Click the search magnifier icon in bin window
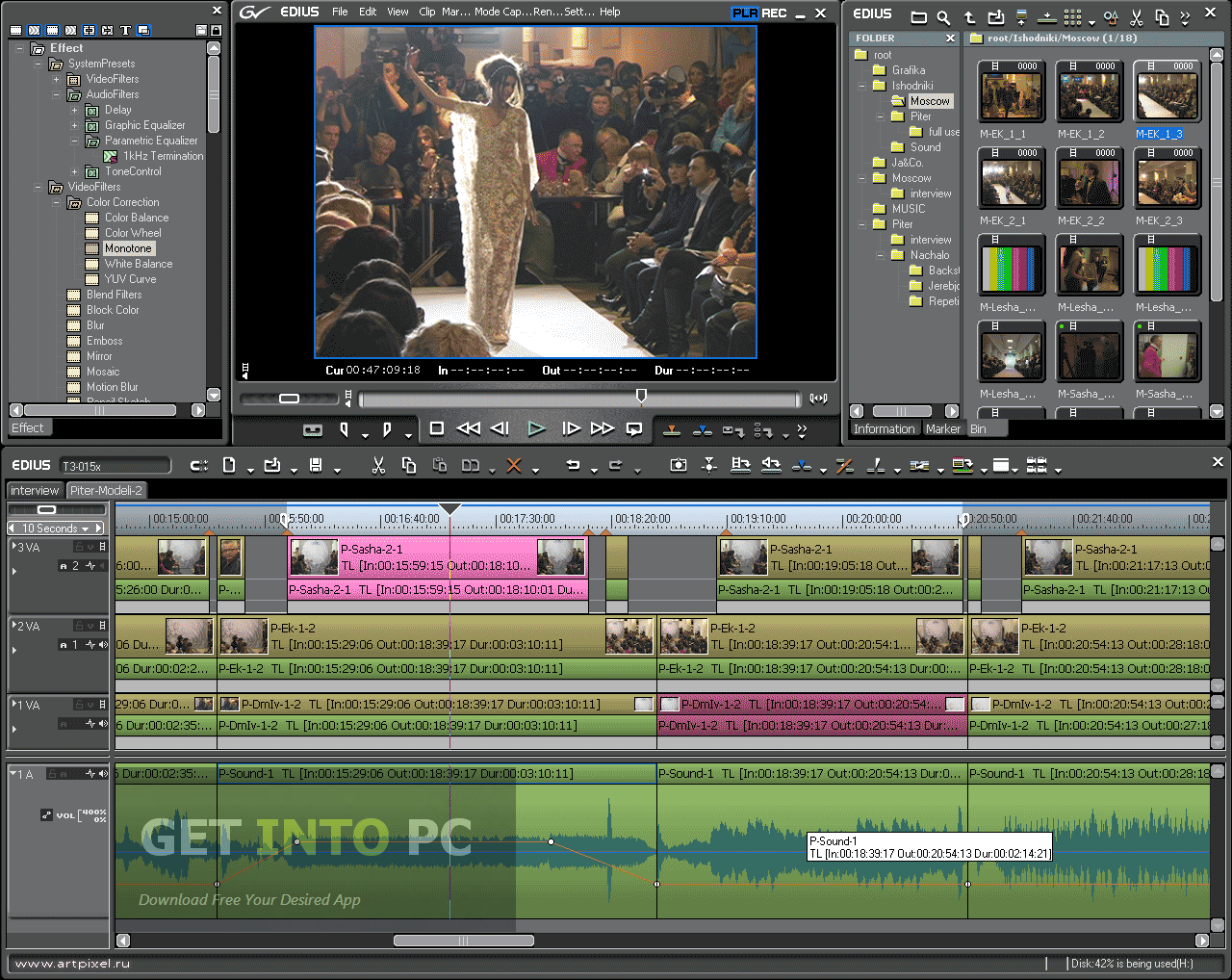Screen dimensions: 1232x980 pyautogui.click(x=943, y=17)
